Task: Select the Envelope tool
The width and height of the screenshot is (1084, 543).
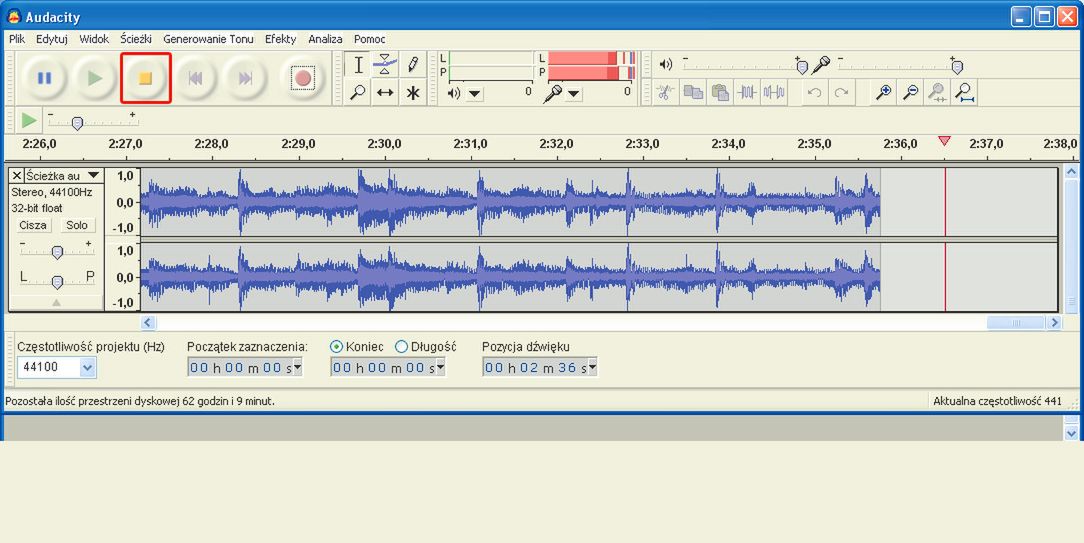Action: [x=385, y=65]
